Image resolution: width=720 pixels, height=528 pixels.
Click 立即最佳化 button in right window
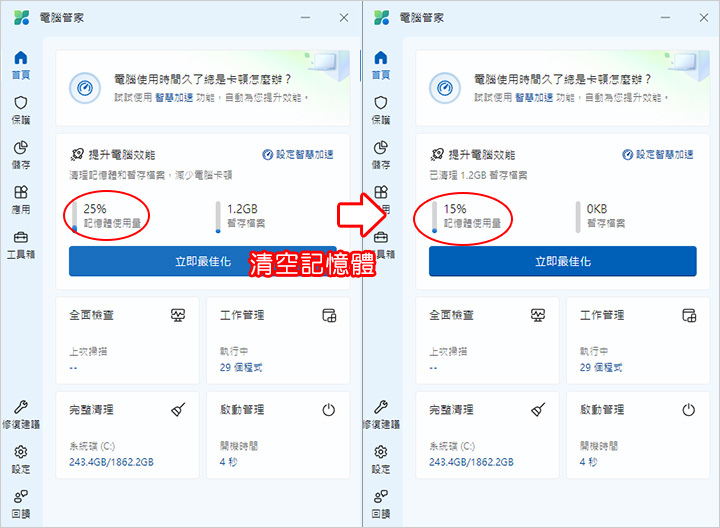point(562,261)
